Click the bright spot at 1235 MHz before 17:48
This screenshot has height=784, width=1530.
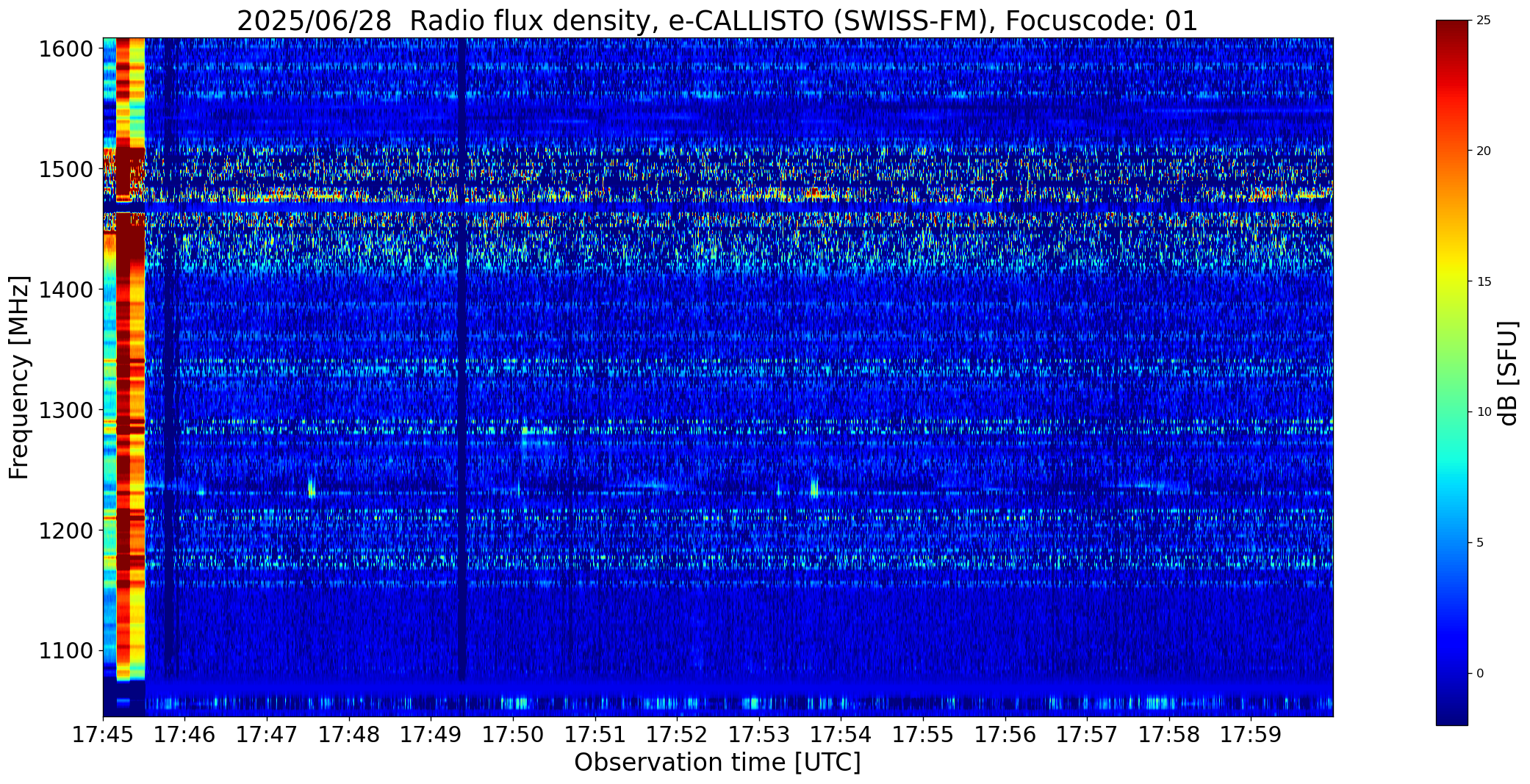click(x=312, y=487)
